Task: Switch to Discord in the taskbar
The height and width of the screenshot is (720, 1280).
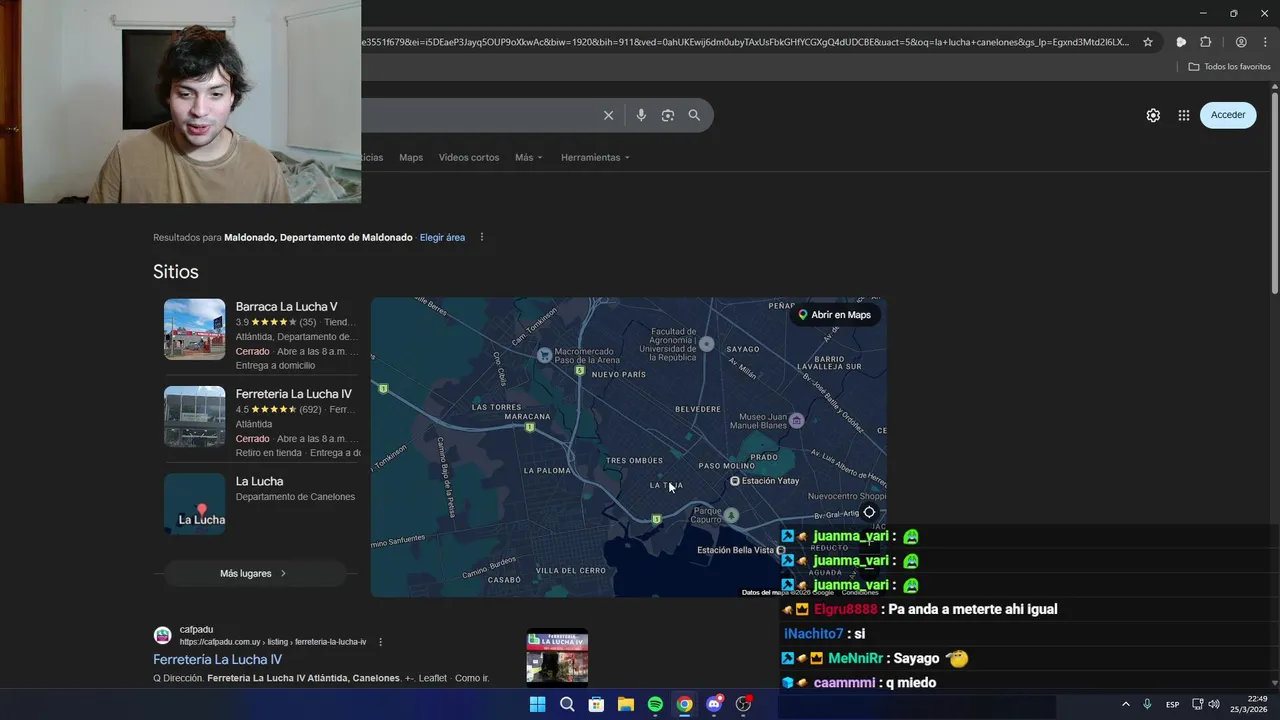Action: click(714, 704)
